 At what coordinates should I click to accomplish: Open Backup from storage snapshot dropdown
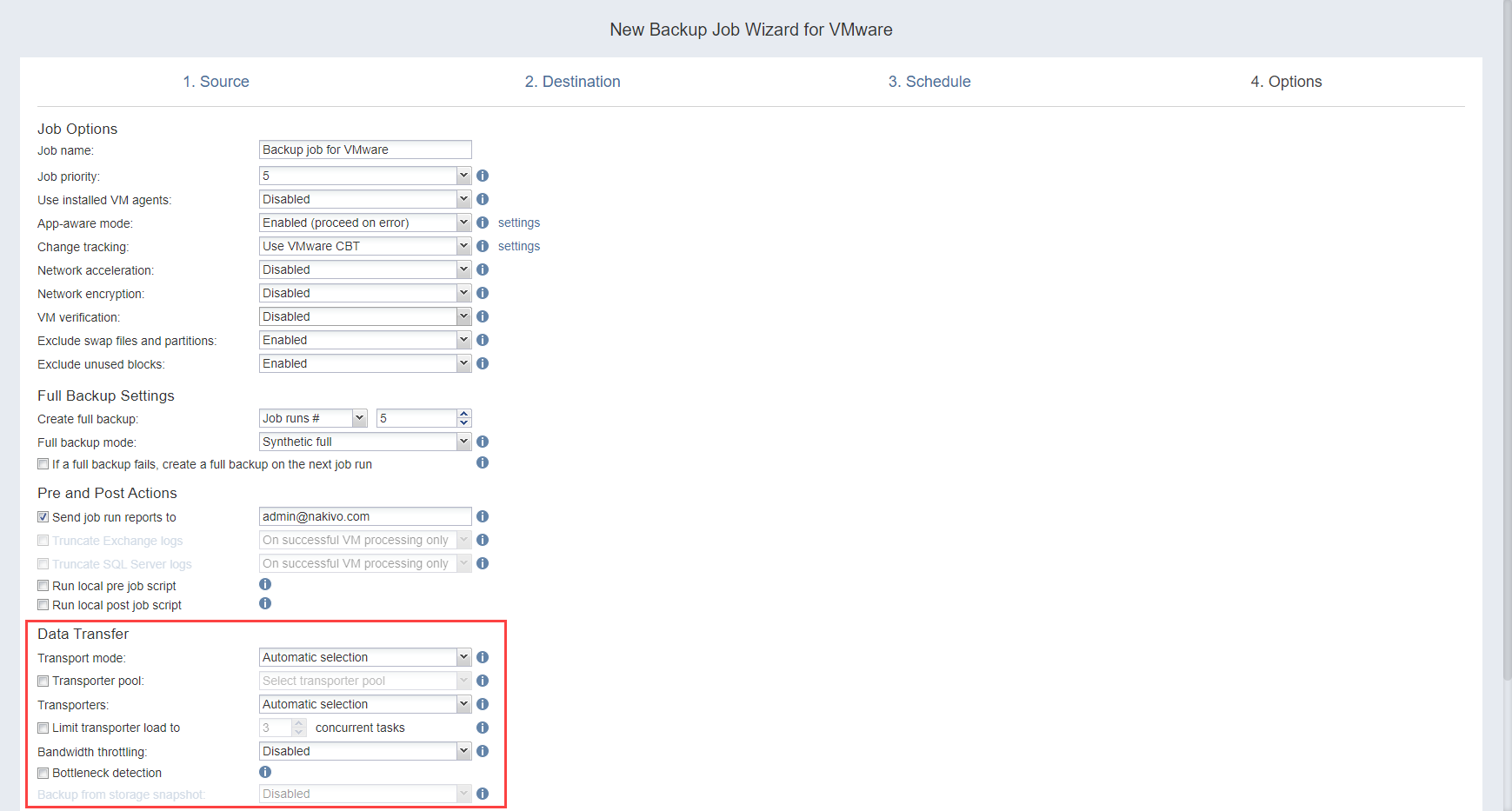coord(365,794)
